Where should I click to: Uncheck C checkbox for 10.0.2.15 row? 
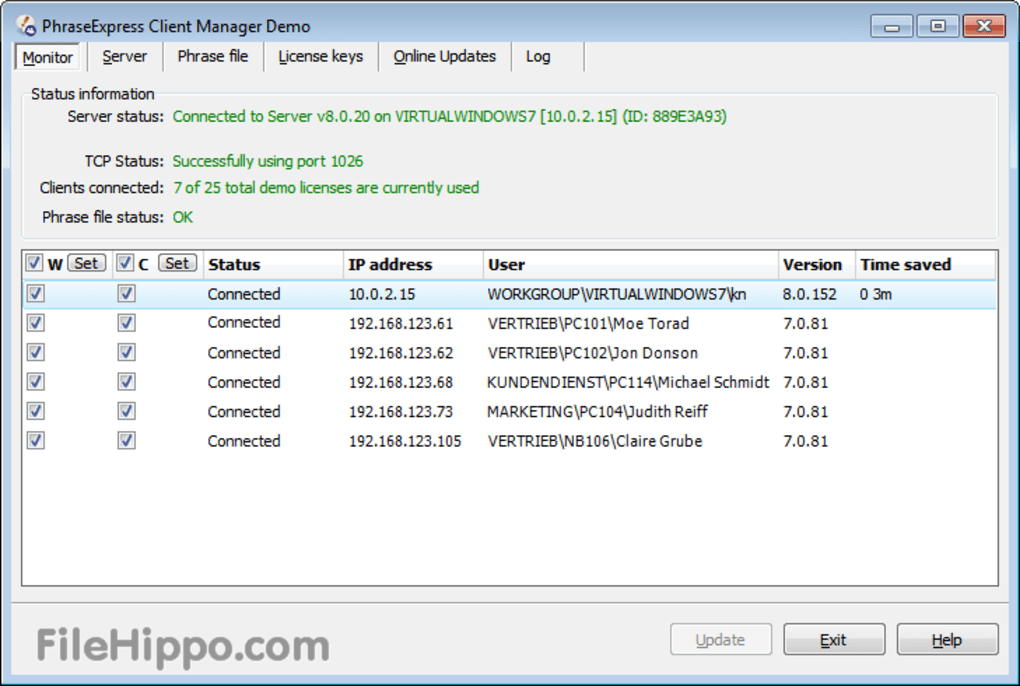pos(126,293)
